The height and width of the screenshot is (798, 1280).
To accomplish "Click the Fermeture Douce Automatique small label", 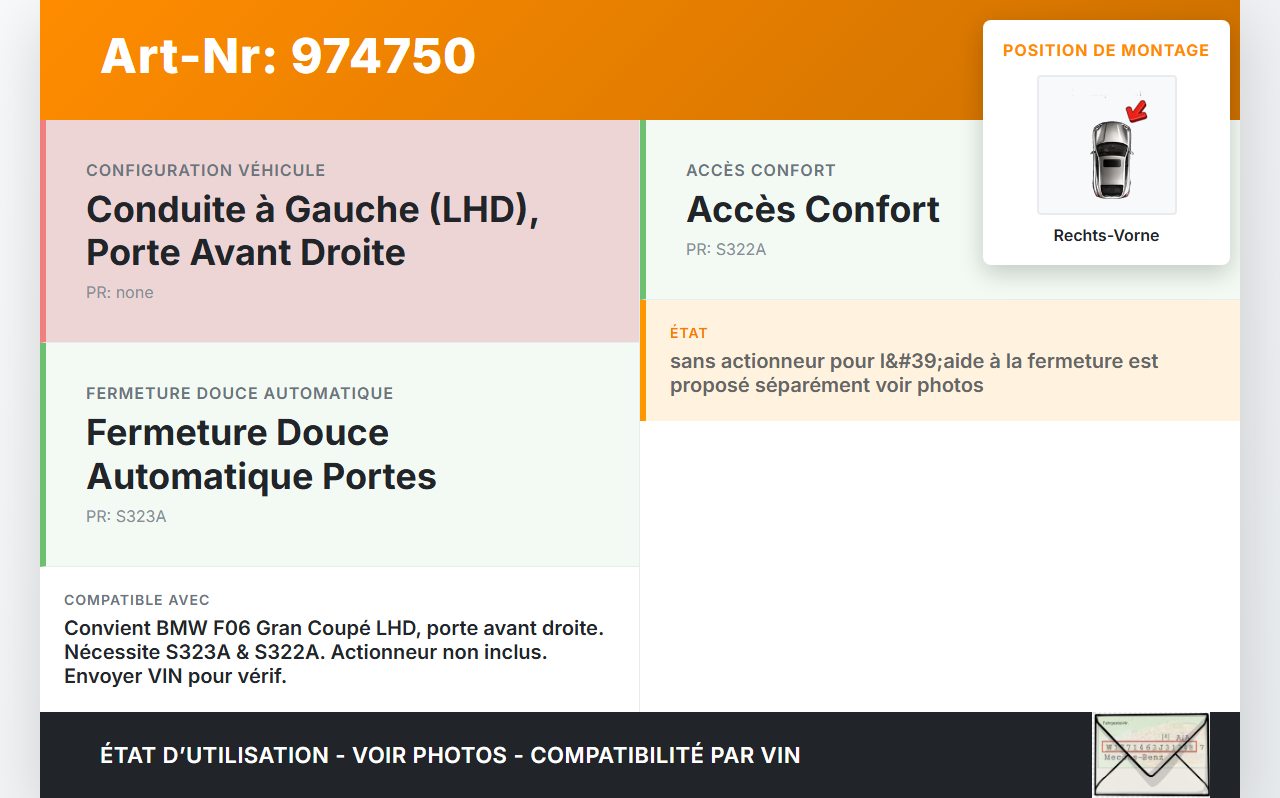I will 240,394.
